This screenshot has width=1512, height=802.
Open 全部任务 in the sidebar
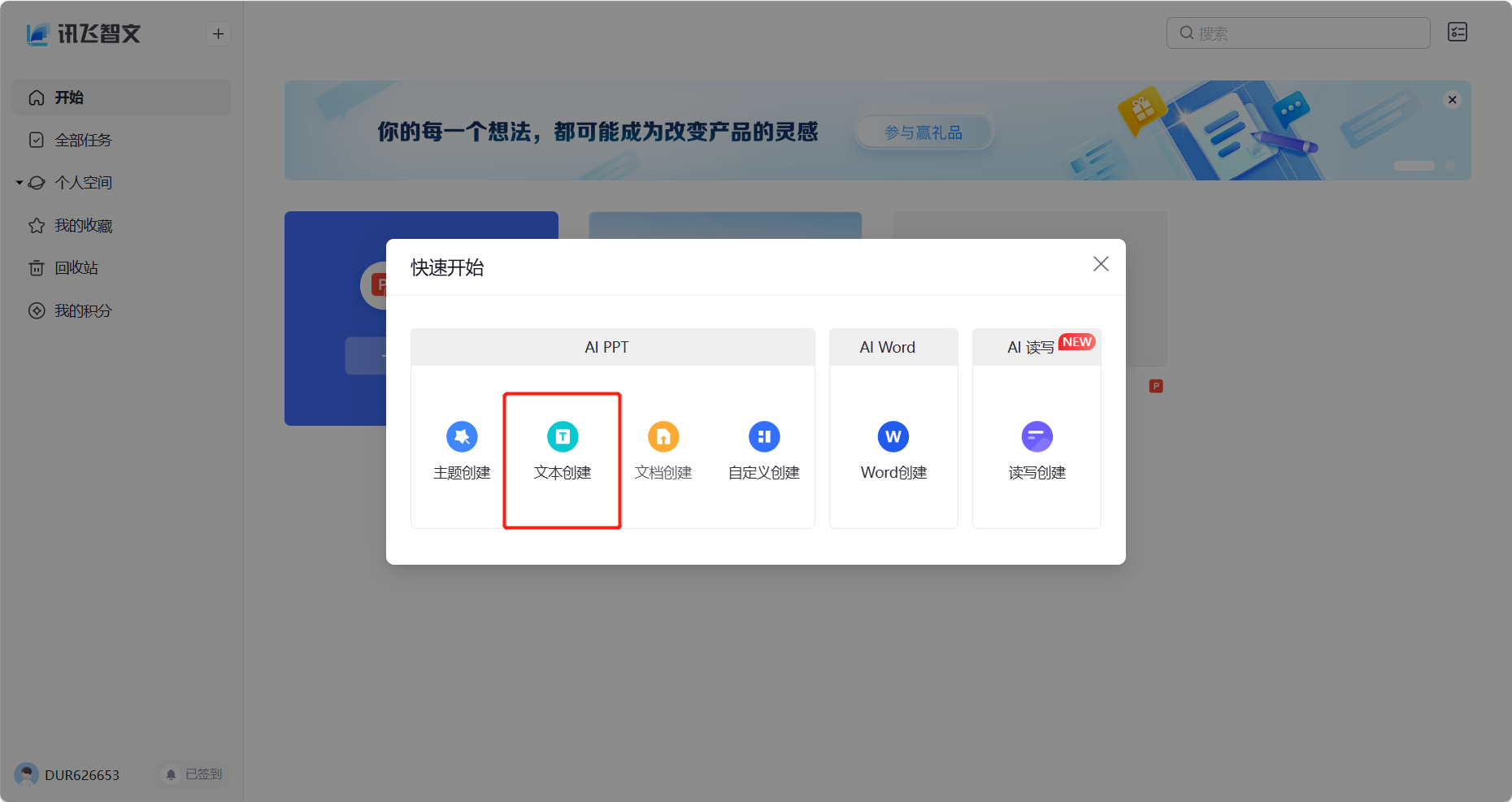[122, 140]
